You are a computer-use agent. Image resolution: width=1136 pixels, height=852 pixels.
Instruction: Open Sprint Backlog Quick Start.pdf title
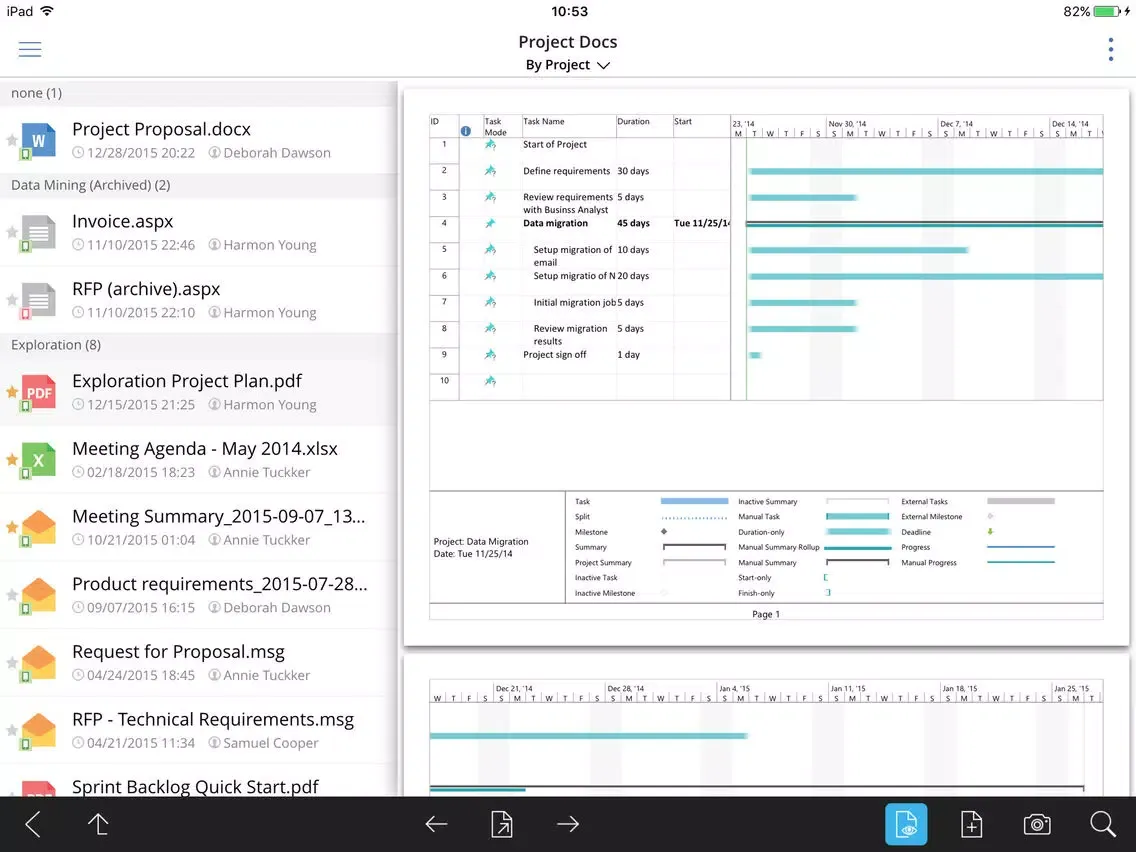pos(195,787)
